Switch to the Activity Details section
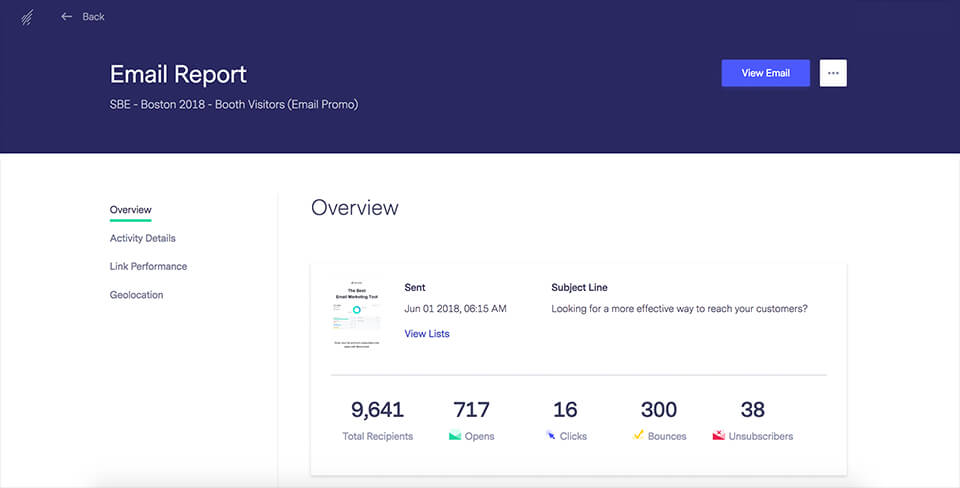 pyautogui.click(x=143, y=238)
